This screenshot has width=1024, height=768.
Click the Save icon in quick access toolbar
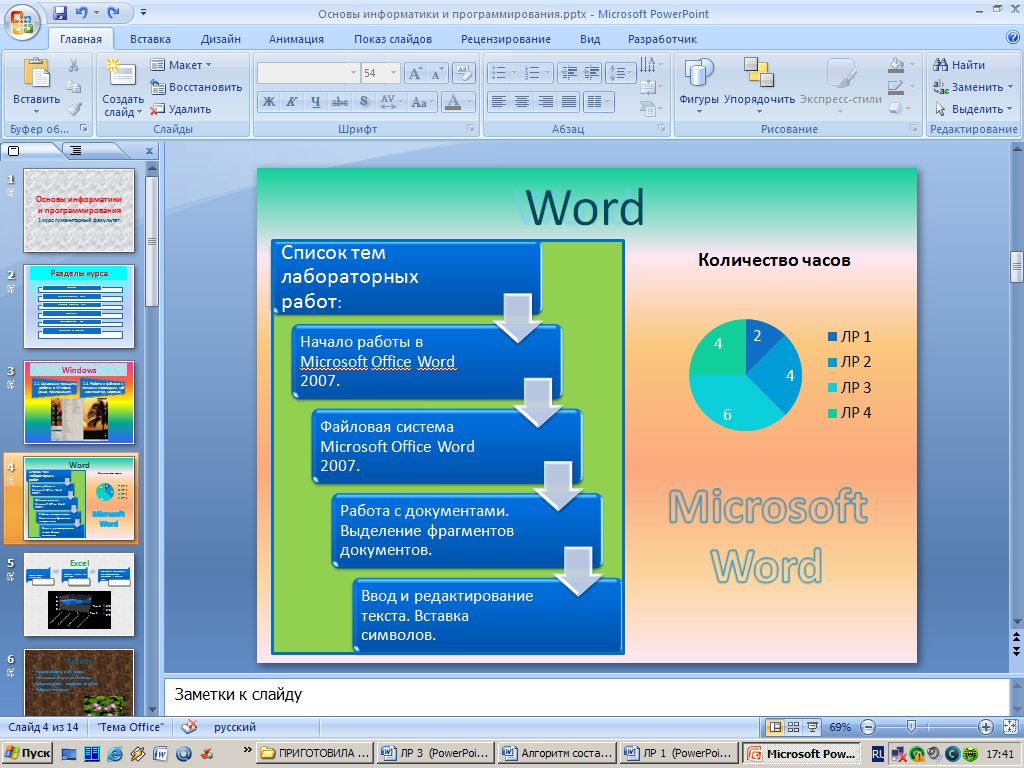[59, 12]
